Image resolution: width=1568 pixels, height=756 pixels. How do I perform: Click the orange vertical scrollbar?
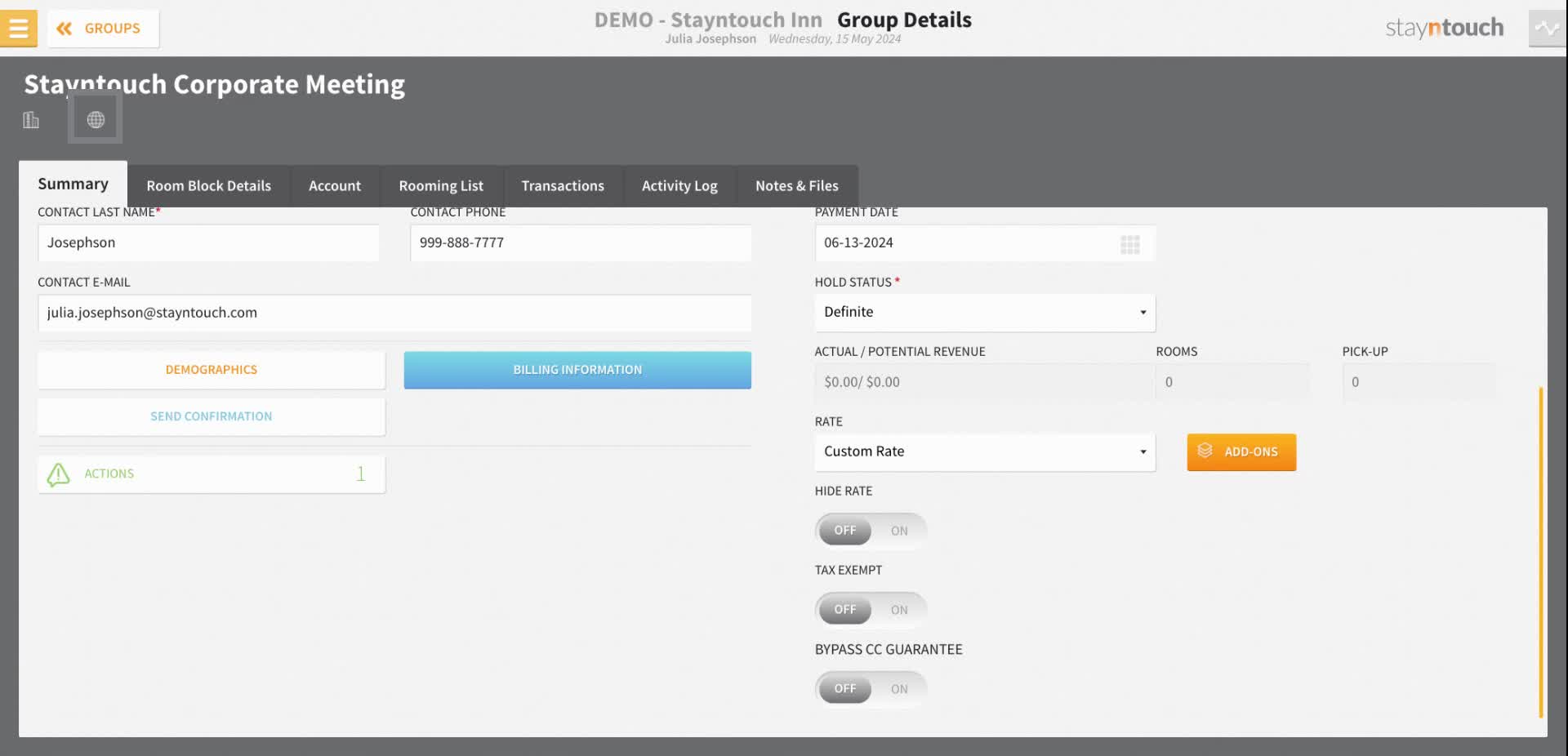(1540, 552)
